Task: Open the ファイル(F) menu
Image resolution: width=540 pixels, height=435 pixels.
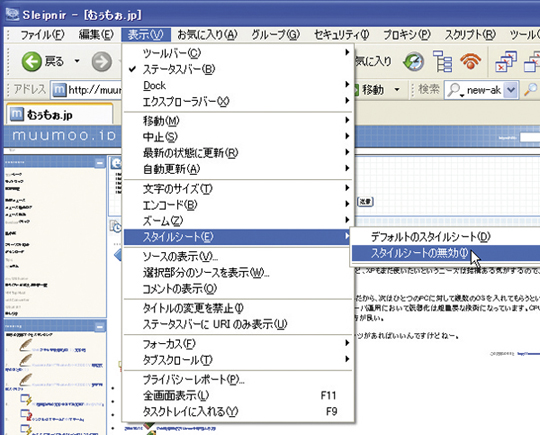Action: click(x=42, y=35)
